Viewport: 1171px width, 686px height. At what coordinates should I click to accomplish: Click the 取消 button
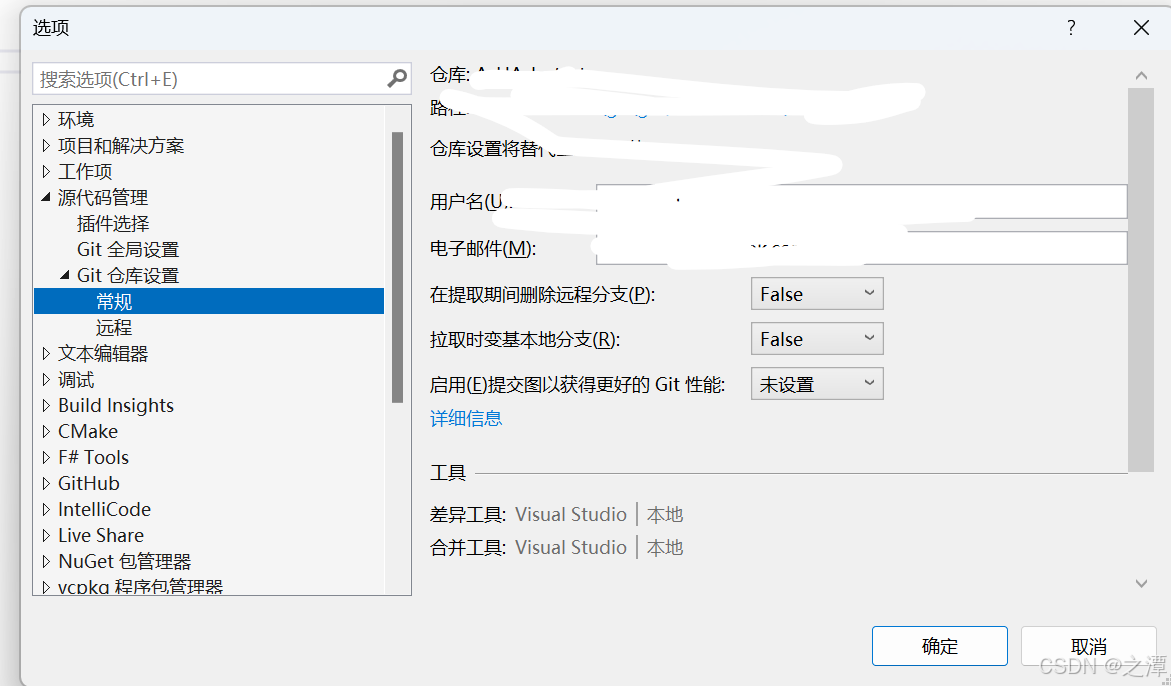pyautogui.click(x=1088, y=646)
